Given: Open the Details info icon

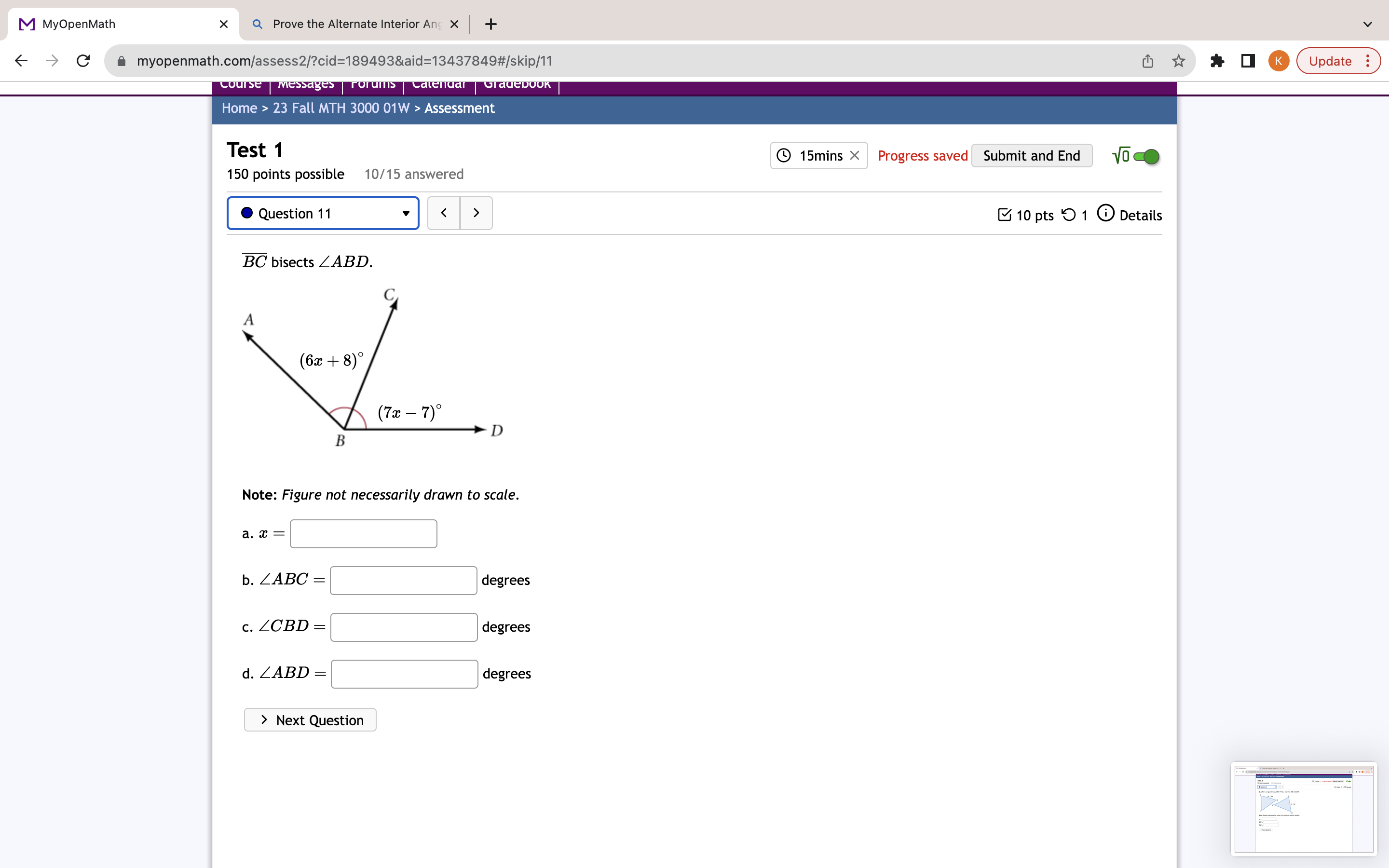Looking at the screenshot, I should pyautogui.click(x=1105, y=214).
